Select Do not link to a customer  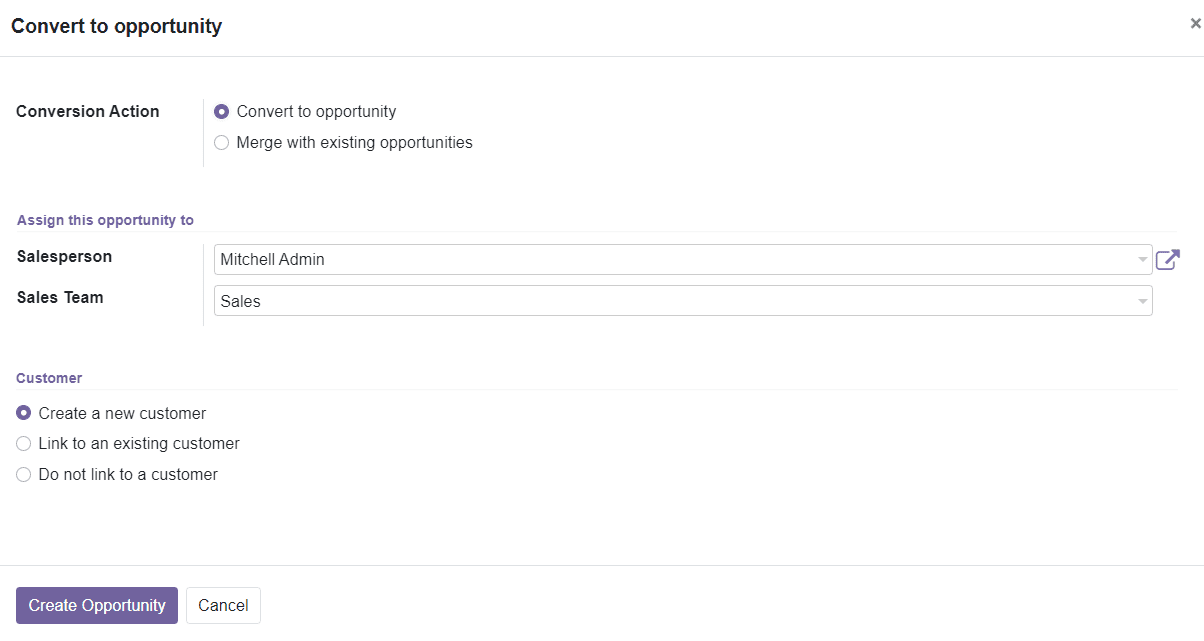click(x=23, y=474)
